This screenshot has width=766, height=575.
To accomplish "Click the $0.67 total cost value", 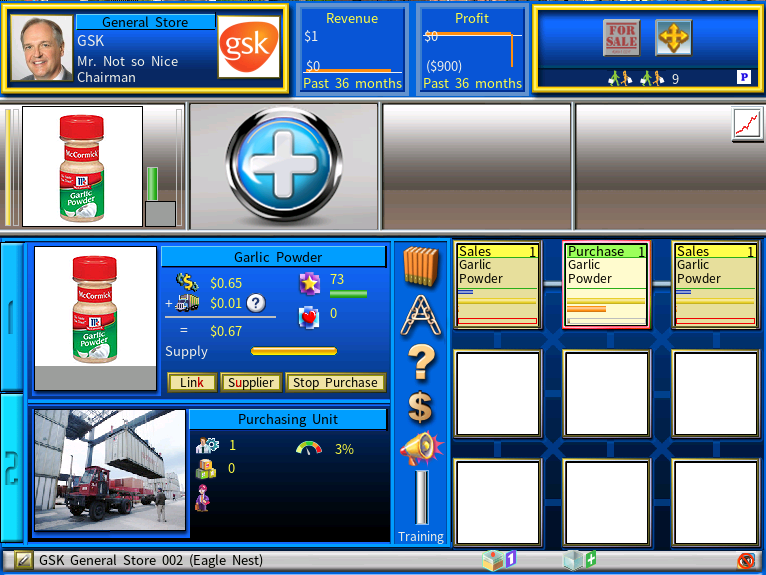I will click(x=226, y=331).
